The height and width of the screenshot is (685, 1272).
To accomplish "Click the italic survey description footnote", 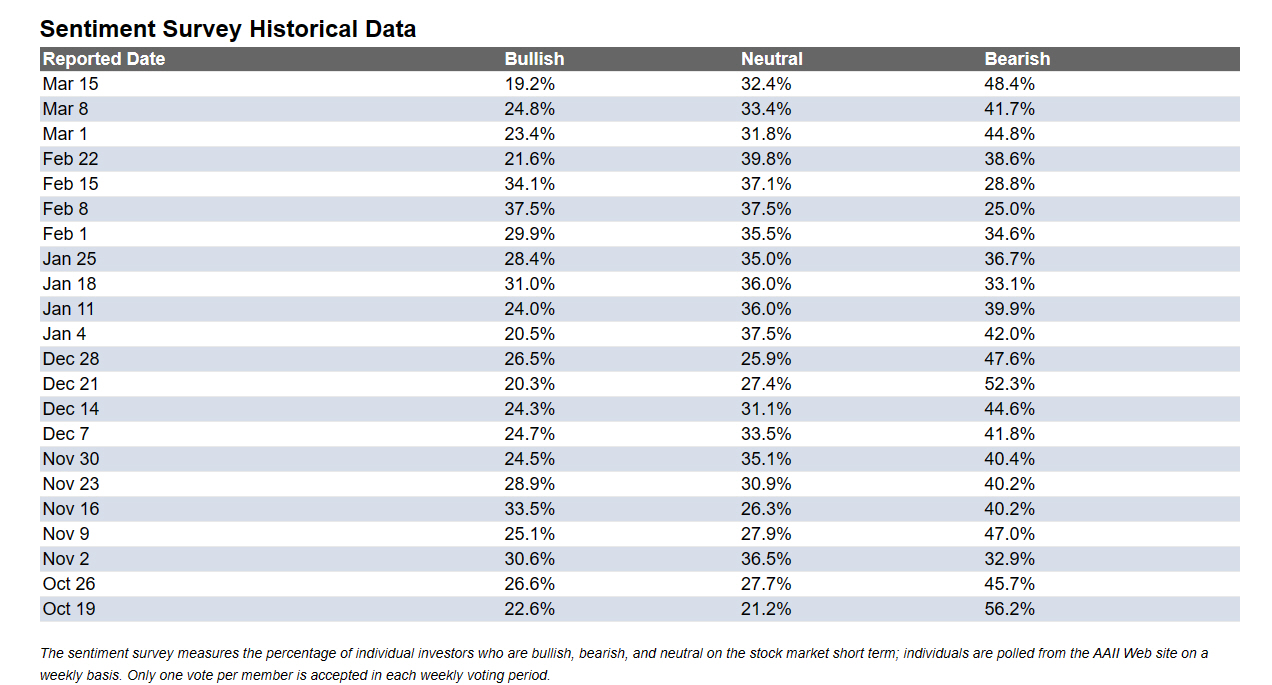I will click(624, 664).
